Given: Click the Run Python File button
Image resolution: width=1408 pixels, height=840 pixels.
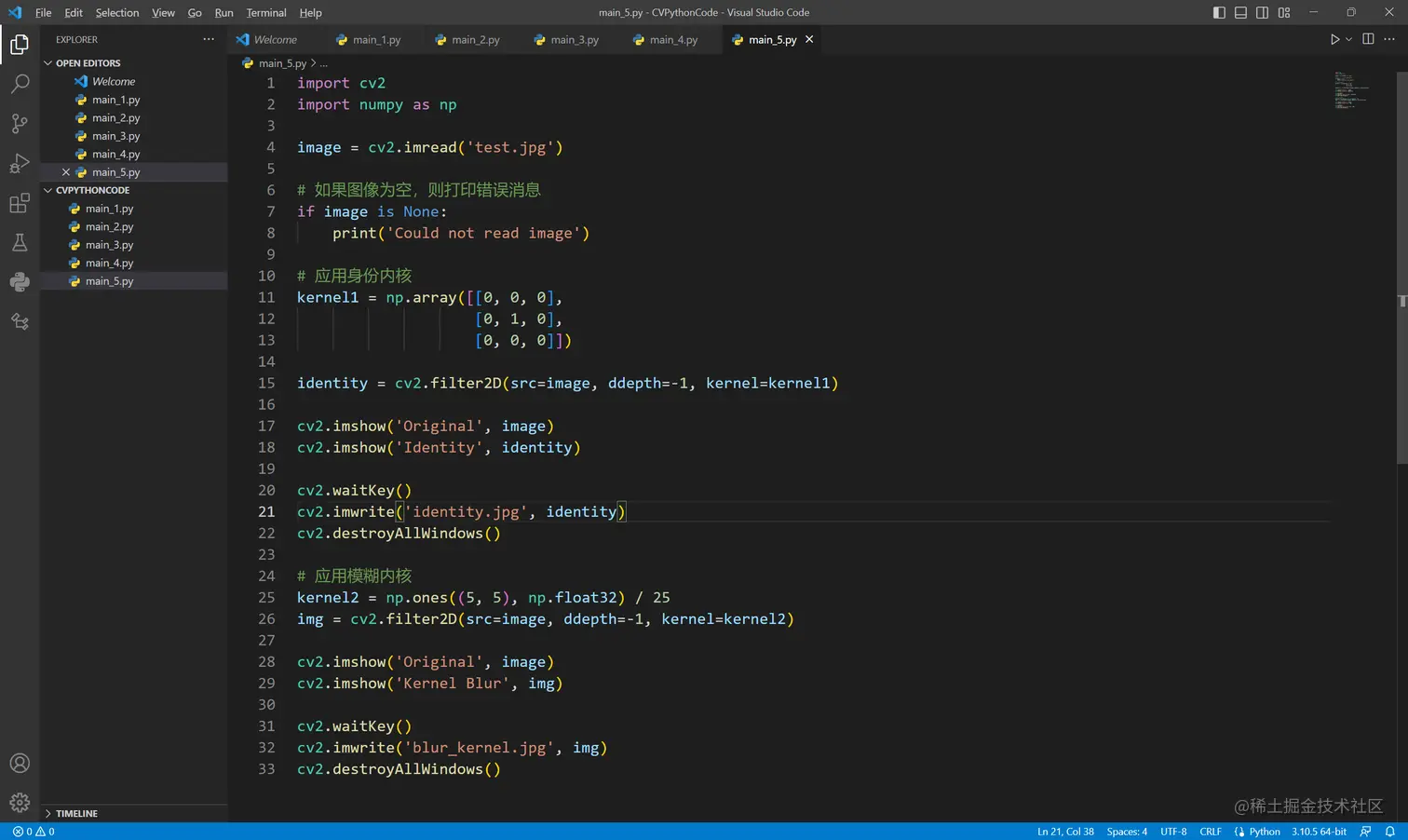Looking at the screenshot, I should (1334, 39).
